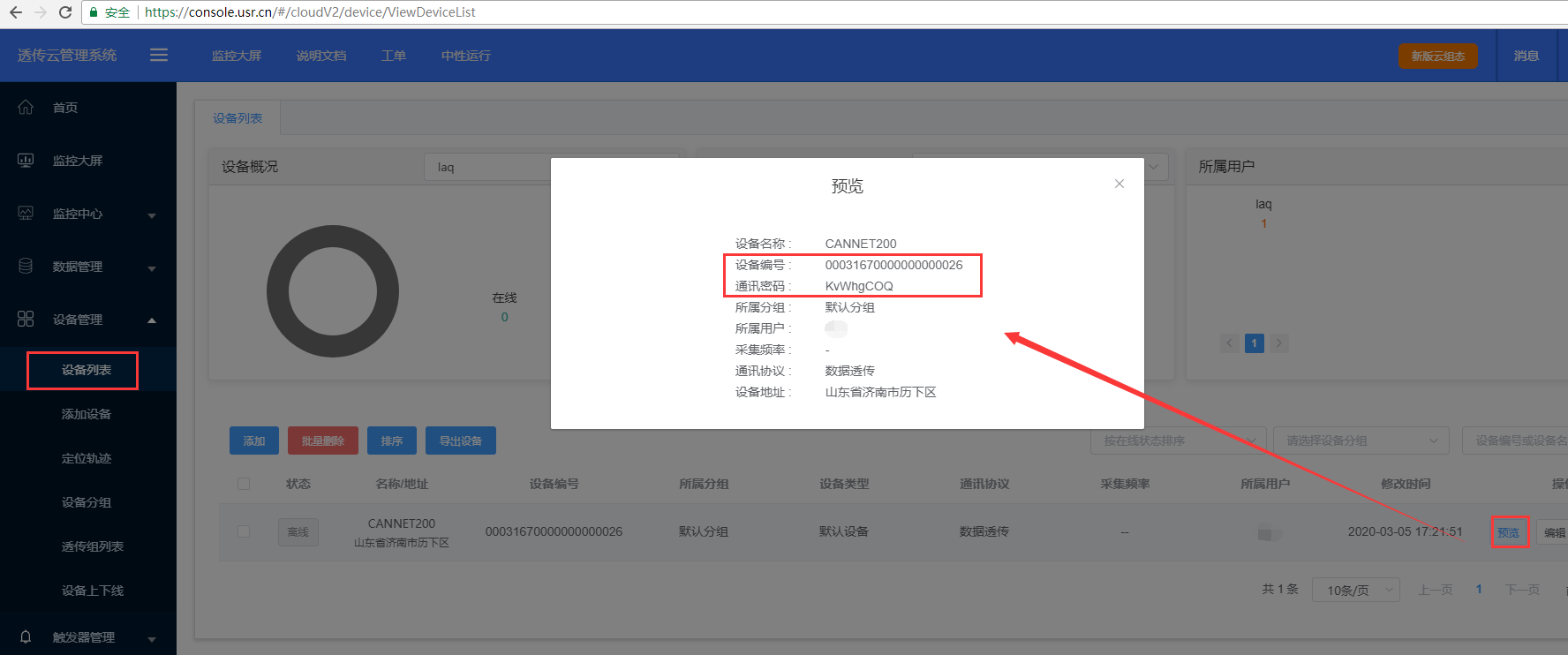Reload the page with browser refresh icon
Viewport: 1568px width, 655px height.
click(x=64, y=12)
